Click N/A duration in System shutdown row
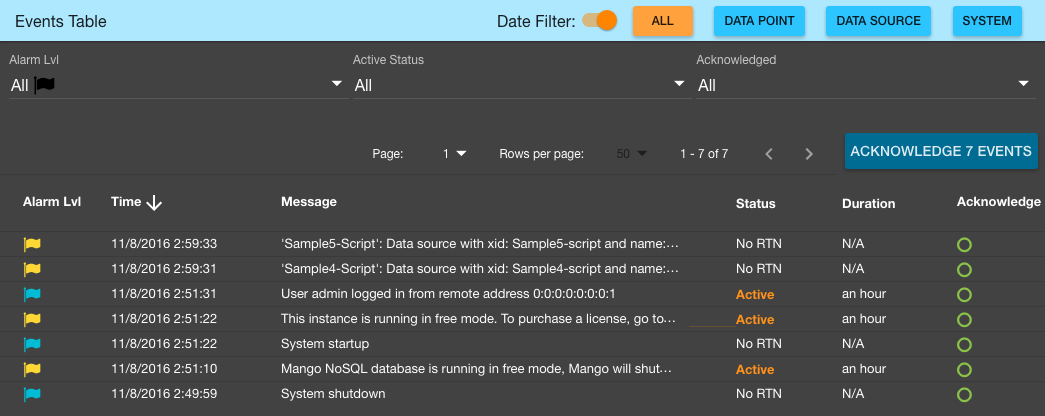This screenshot has height=416, width=1045. pos(853,394)
